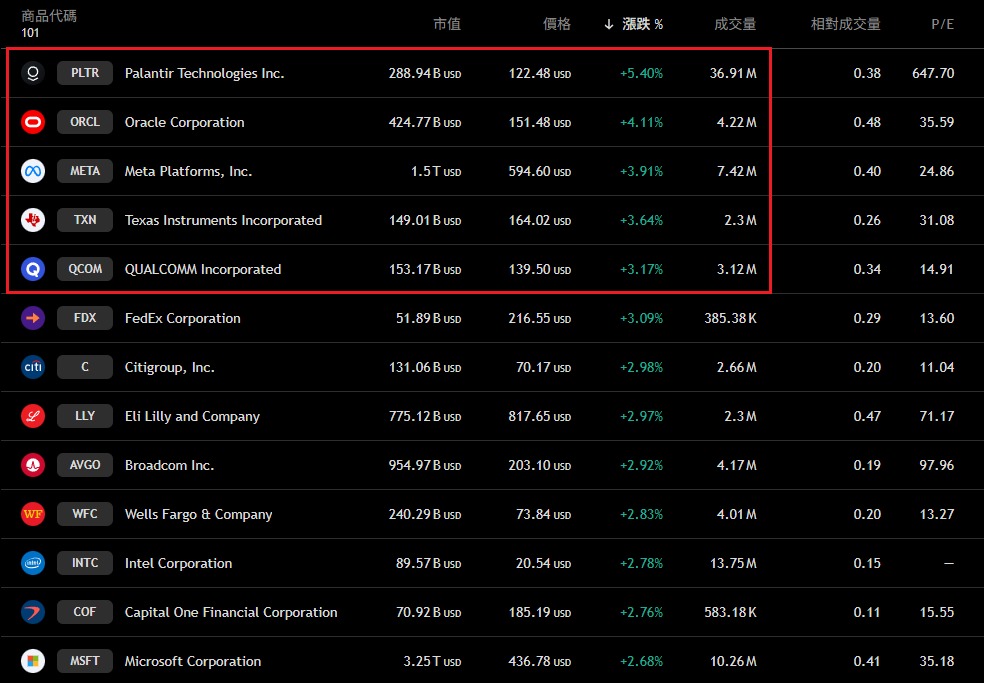The width and height of the screenshot is (984, 683).
Task: Click the Texas Instruments logo icon
Action: pos(33,220)
